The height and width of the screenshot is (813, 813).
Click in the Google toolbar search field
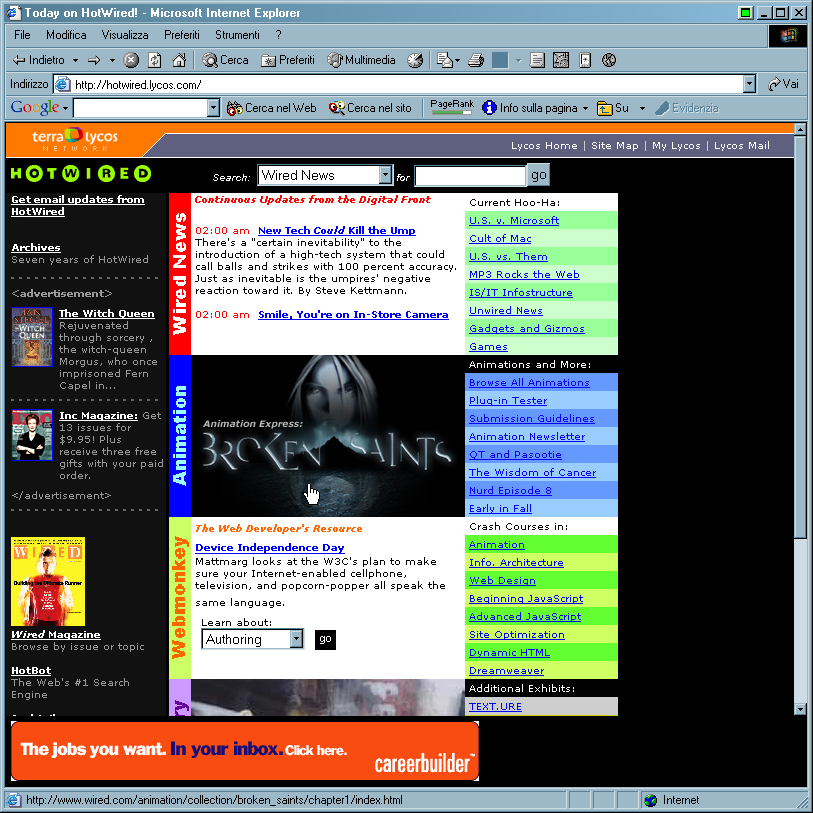pos(141,108)
